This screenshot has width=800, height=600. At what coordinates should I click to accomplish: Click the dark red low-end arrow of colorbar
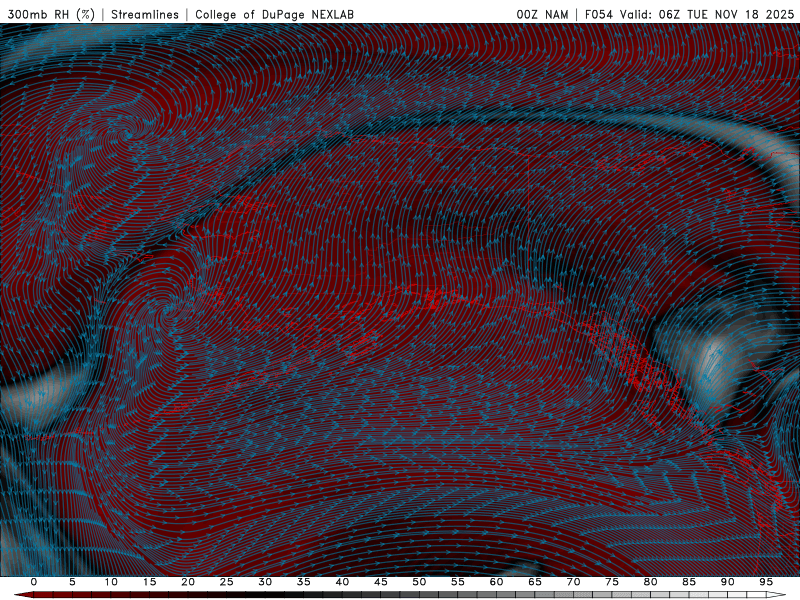tap(23, 595)
